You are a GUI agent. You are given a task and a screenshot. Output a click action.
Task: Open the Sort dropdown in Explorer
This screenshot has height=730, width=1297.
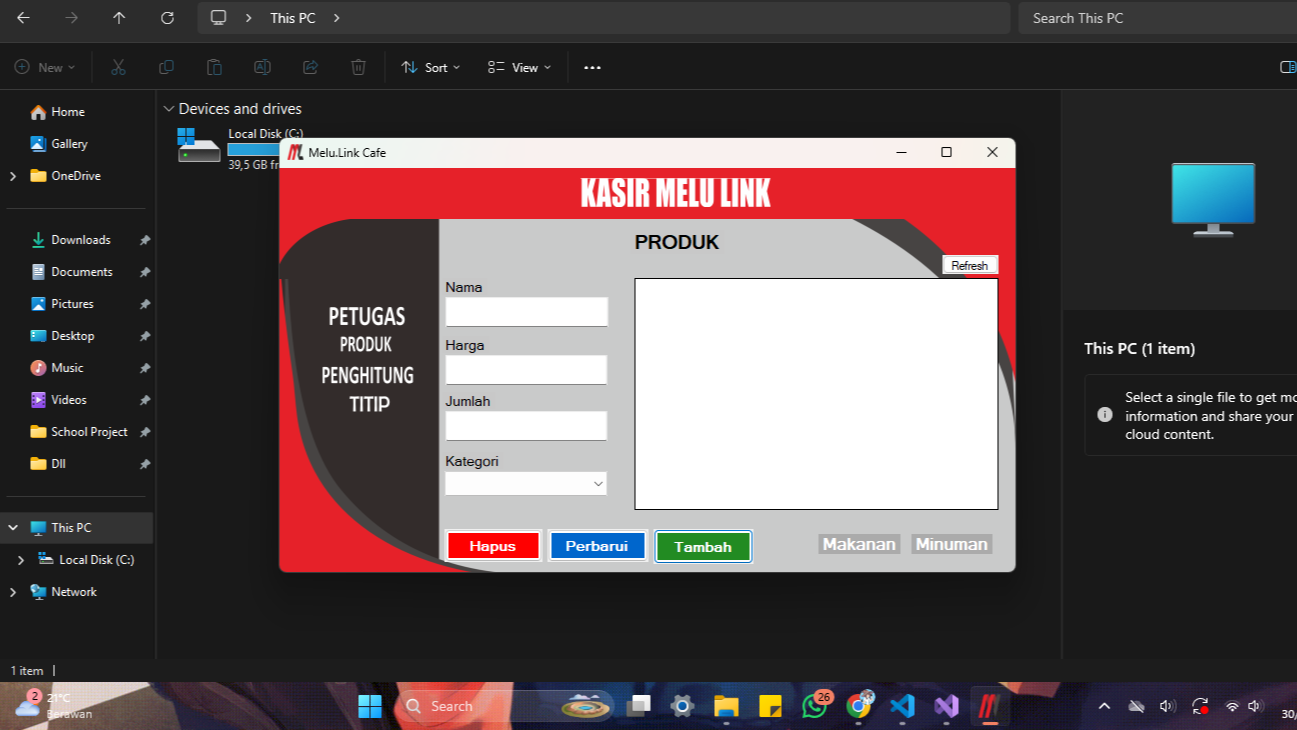[x=430, y=67]
